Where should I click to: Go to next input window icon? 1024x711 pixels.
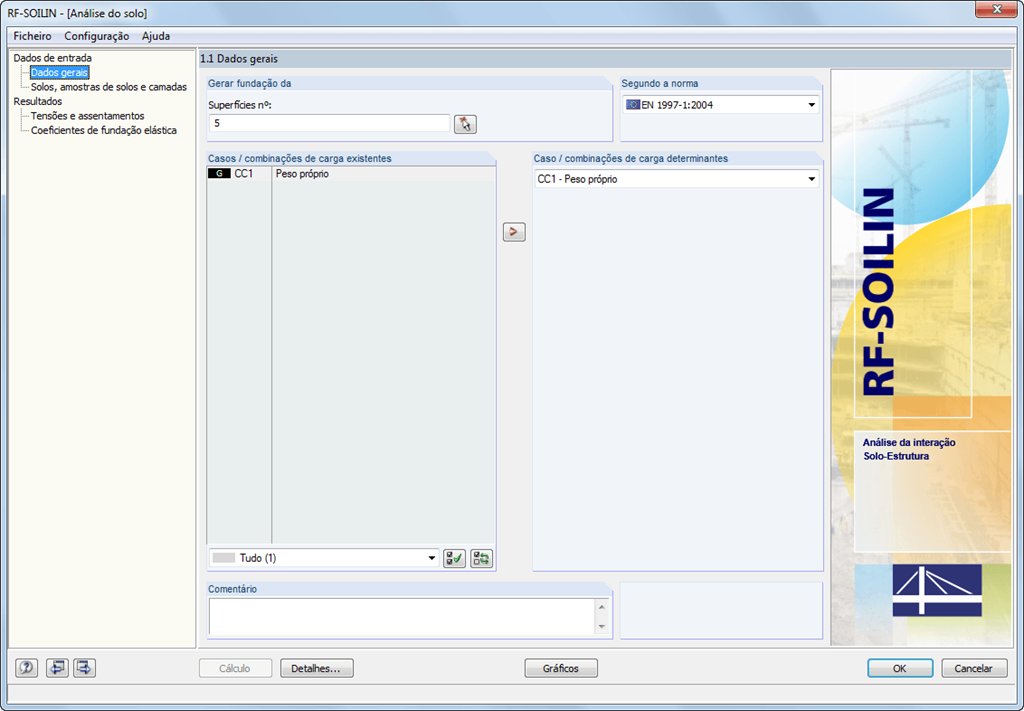click(84, 668)
